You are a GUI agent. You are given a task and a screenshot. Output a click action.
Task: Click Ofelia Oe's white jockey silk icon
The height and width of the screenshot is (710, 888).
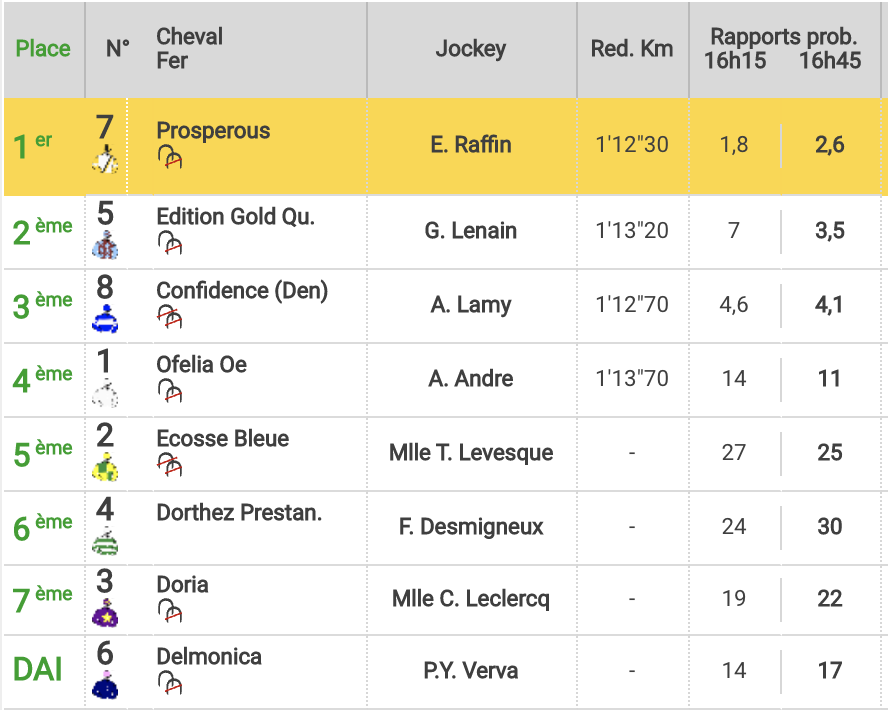(105, 393)
